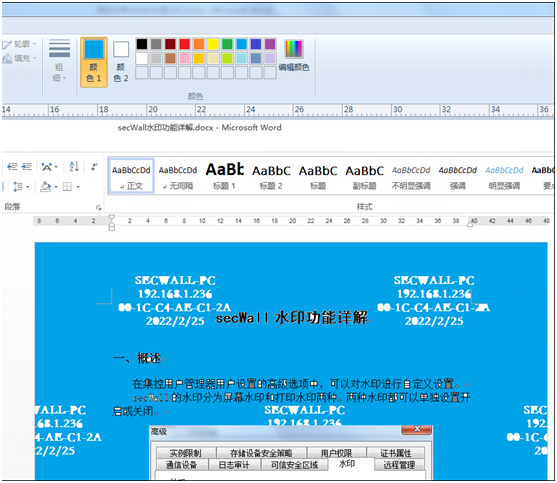Open the Outline (轮廓) dropdown in Paint
The width and height of the screenshot is (557, 483).
[20, 44]
